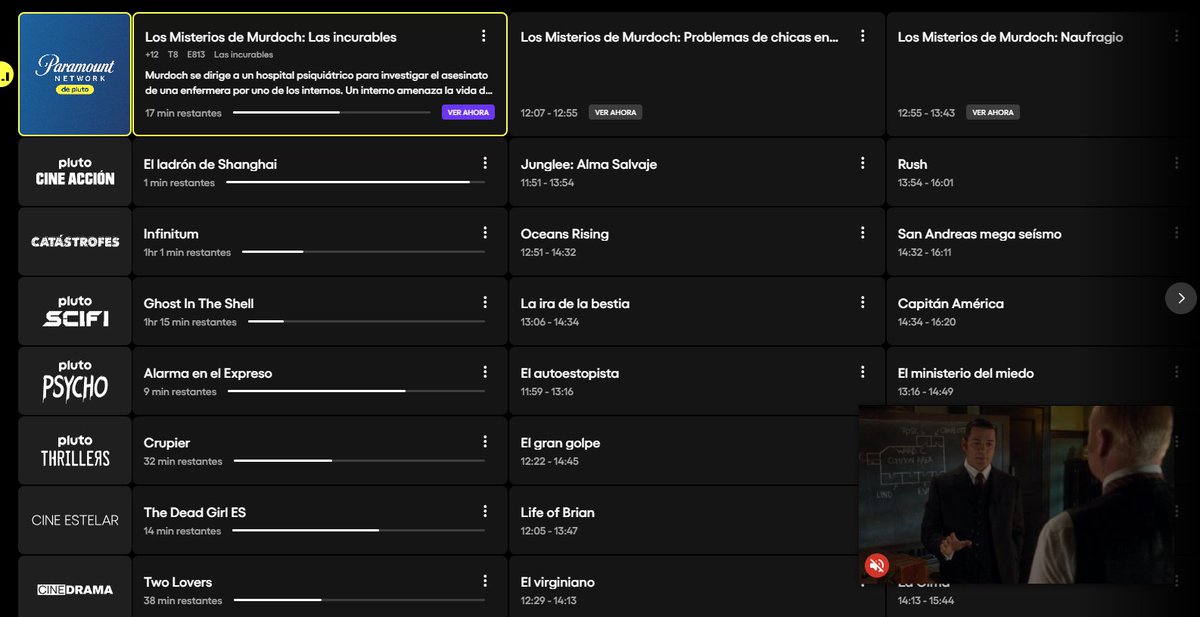Open the Junglee: Alma Salvaje title

[x=589, y=164]
